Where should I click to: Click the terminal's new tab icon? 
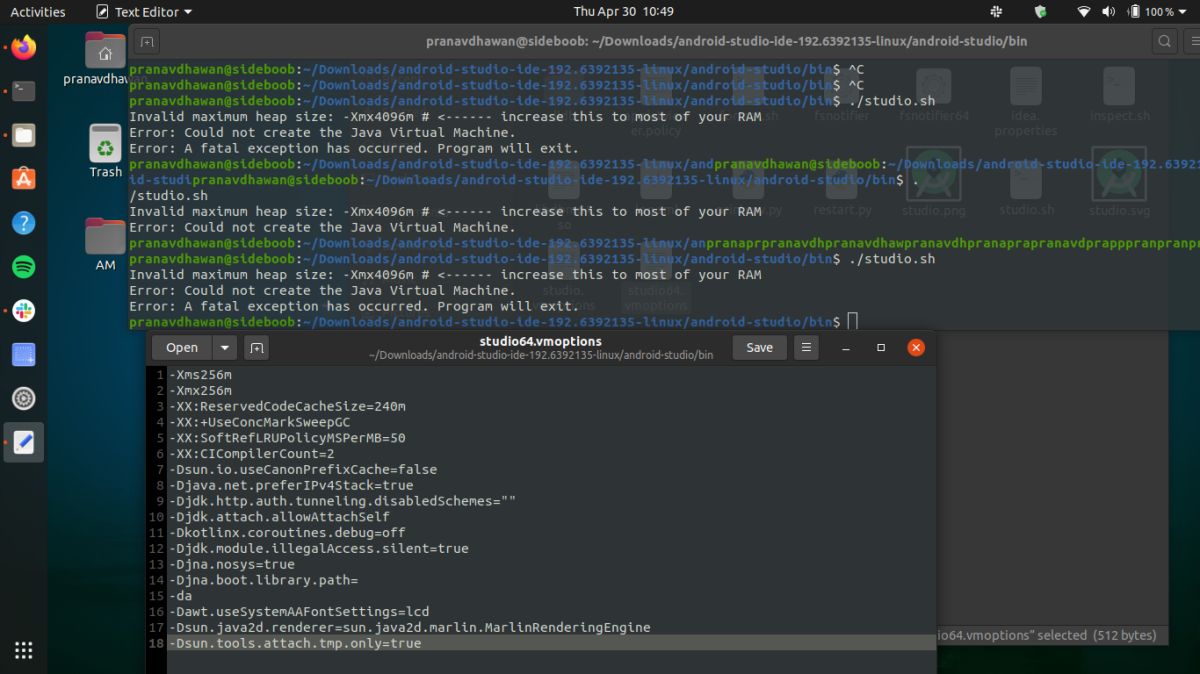click(x=147, y=42)
